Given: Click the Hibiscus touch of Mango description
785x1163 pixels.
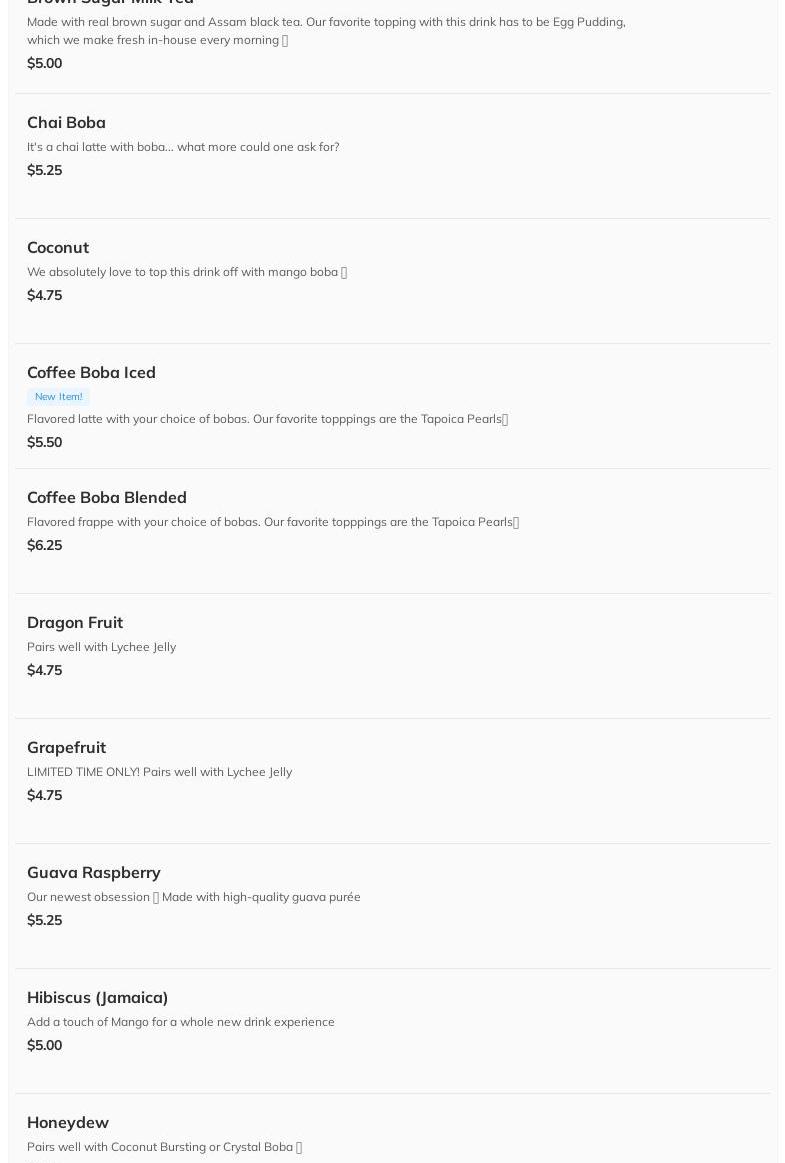Looking at the screenshot, I should pos(181,1022).
